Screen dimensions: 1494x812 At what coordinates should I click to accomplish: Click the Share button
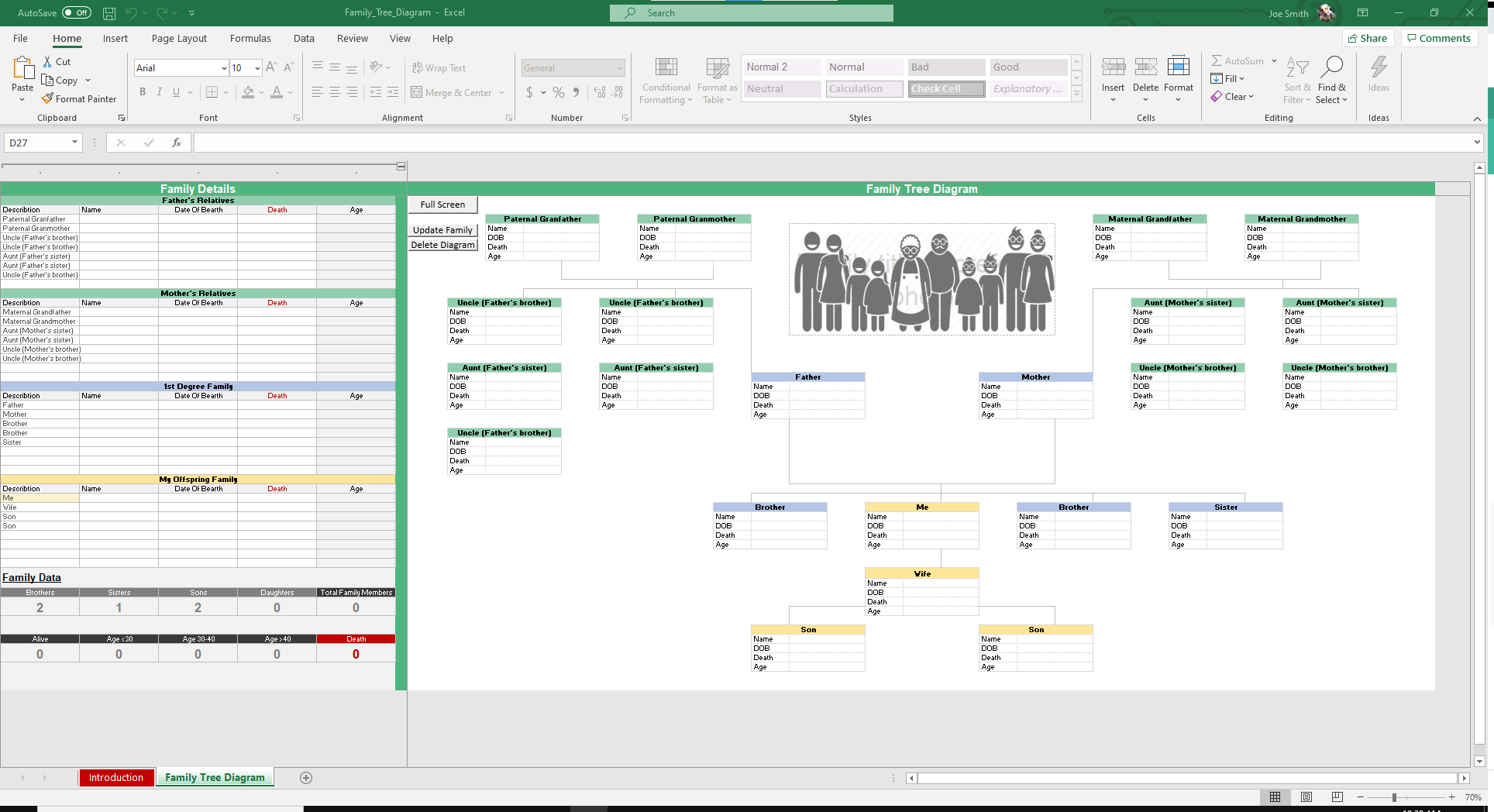click(1368, 38)
